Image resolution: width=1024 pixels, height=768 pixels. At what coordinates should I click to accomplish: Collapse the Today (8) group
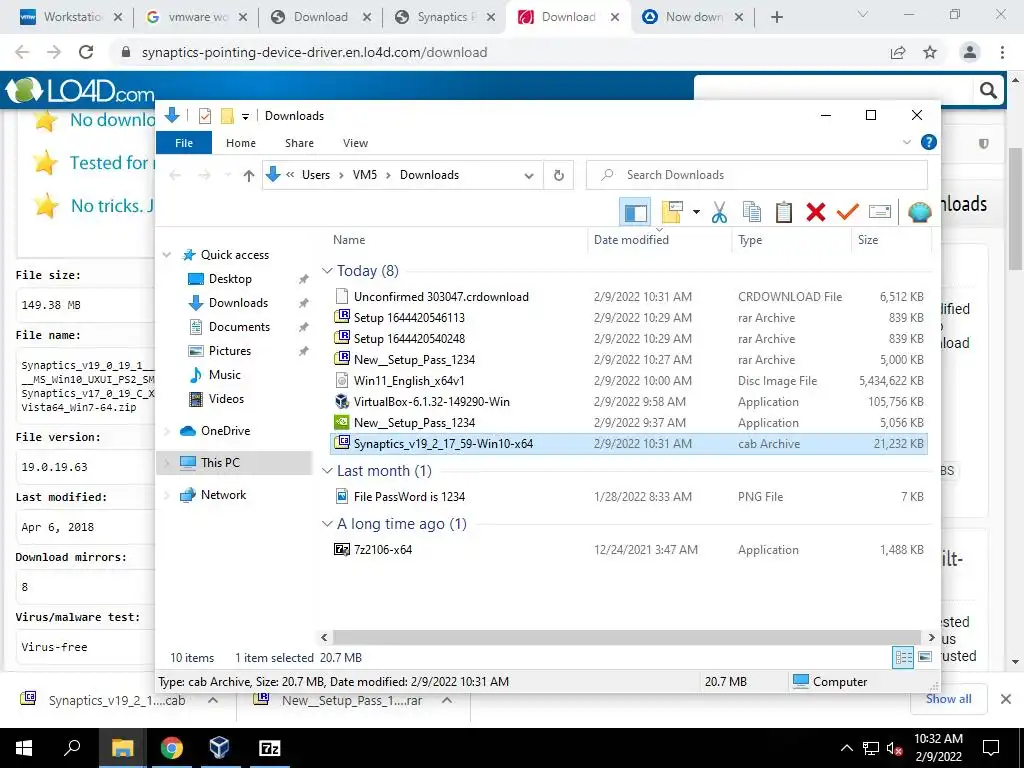point(327,270)
